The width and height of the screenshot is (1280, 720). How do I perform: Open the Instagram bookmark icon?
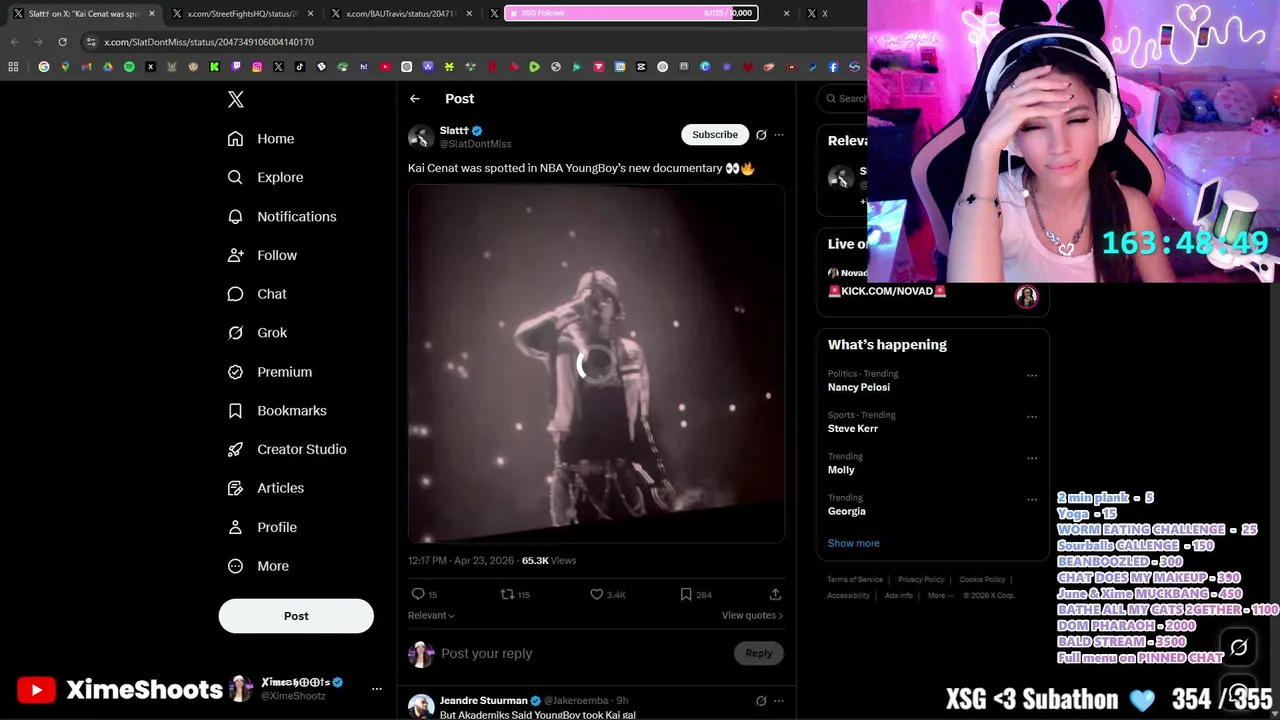pyautogui.click(x=257, y=67)
